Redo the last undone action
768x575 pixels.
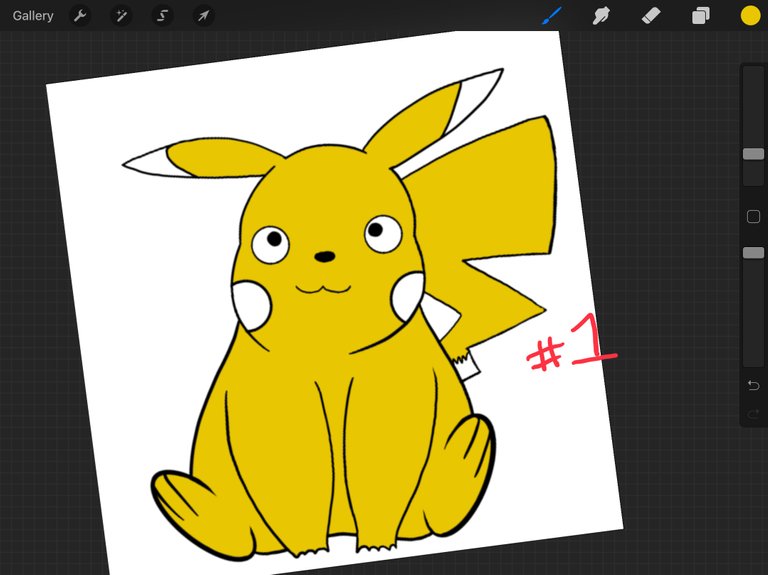753,415
